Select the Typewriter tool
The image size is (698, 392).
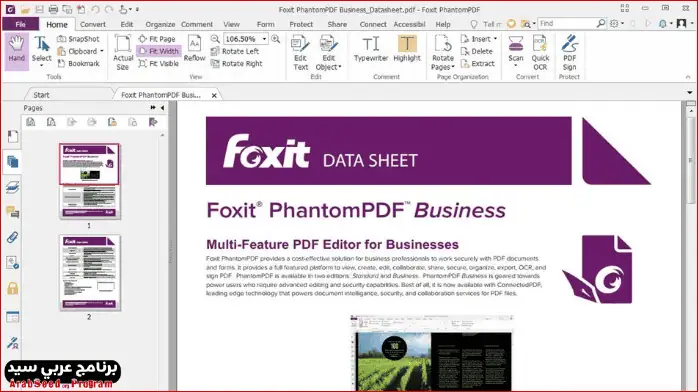(371, 49)
